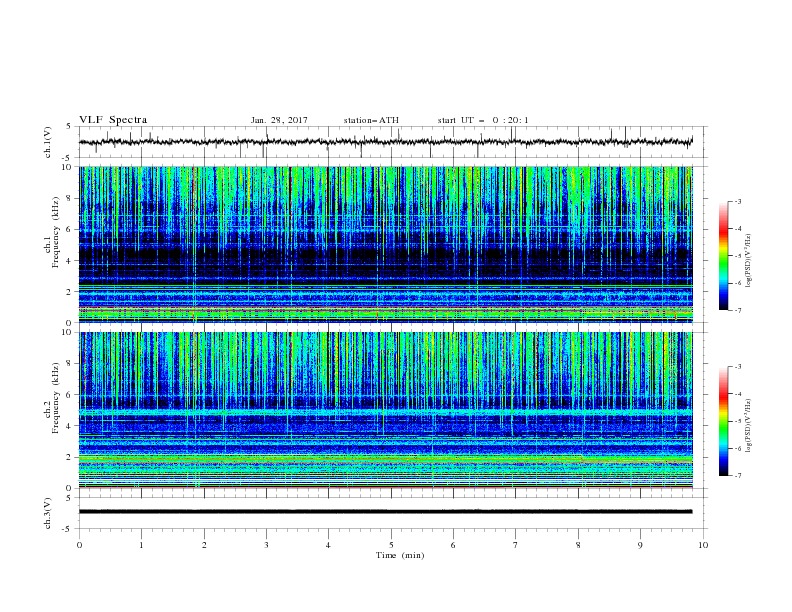Click inside the ch.1 spectrogram panel
The image size is (792, 612).
tap(386, 244)
